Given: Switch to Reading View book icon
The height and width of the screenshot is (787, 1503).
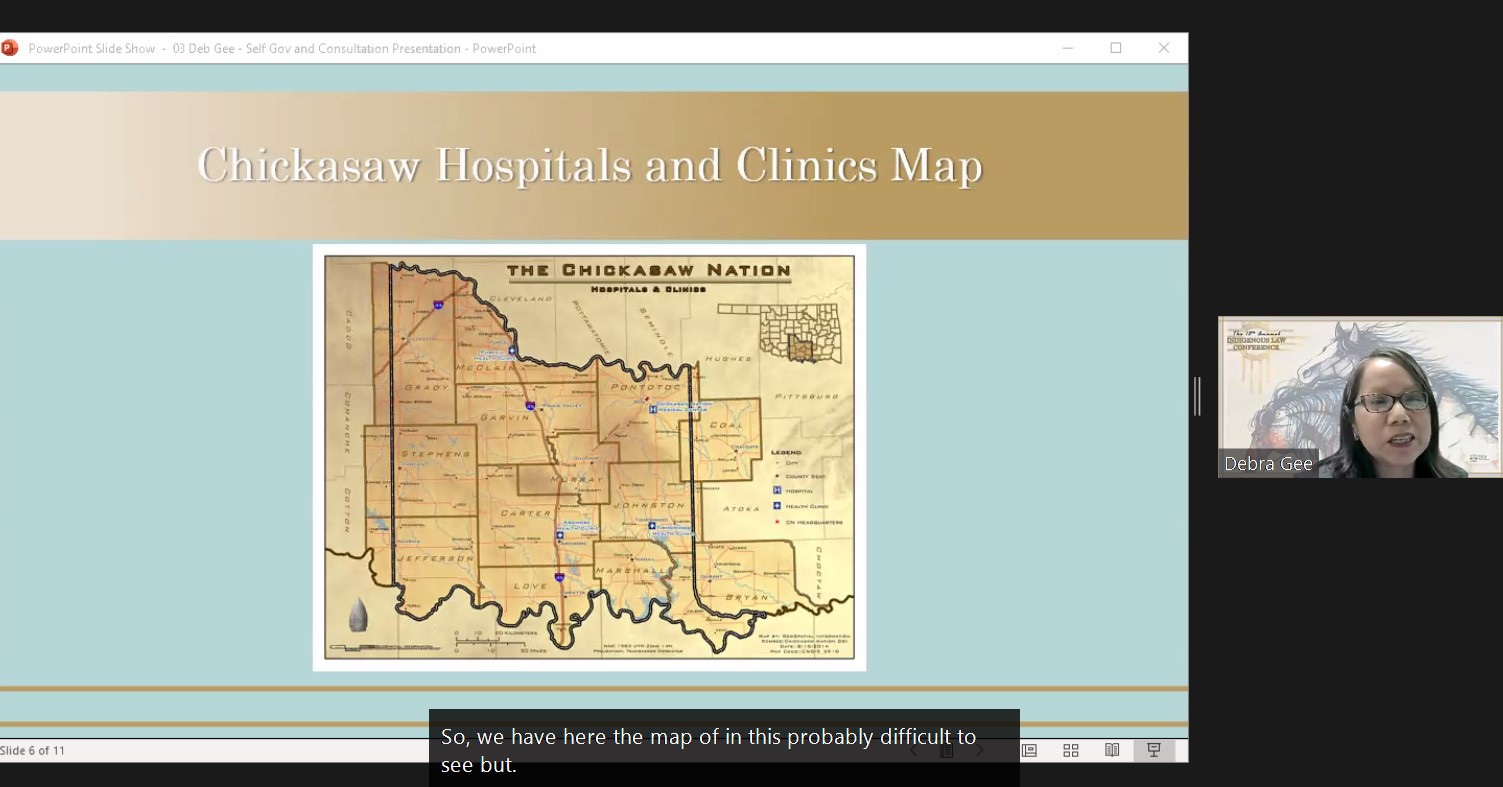Looking at the screenshot, I should [x=1112, y=750].
